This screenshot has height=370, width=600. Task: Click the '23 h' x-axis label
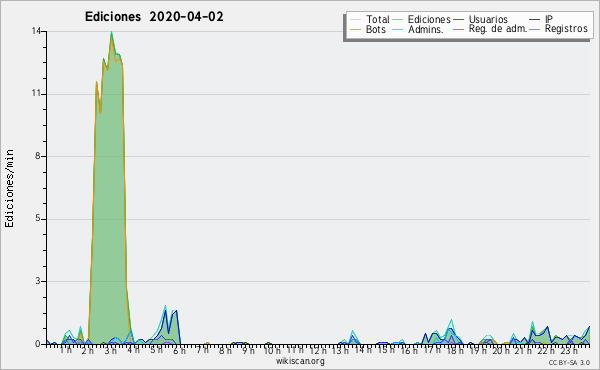pos(569,350)
